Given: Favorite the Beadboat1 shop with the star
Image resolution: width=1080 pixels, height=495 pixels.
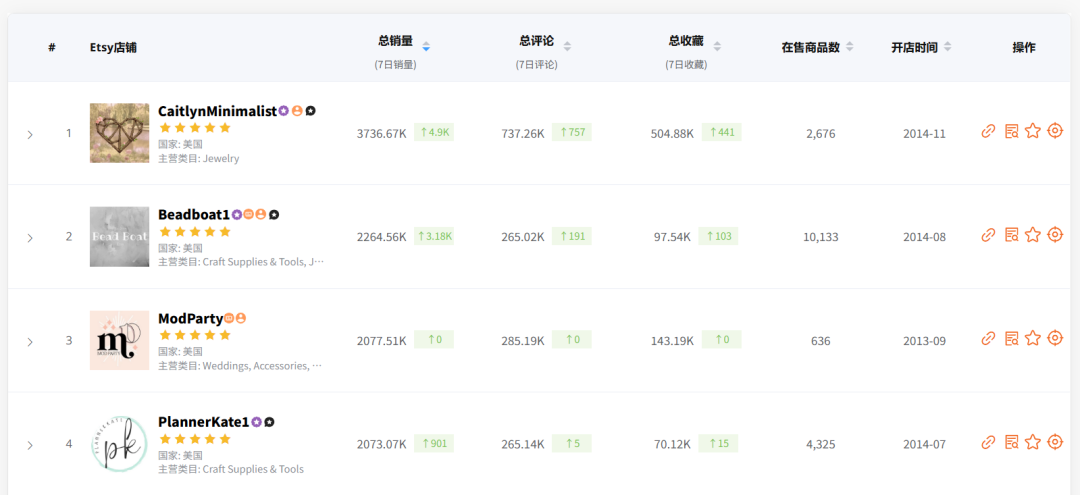Looking at the screenshot, I should coord(1033,235).
